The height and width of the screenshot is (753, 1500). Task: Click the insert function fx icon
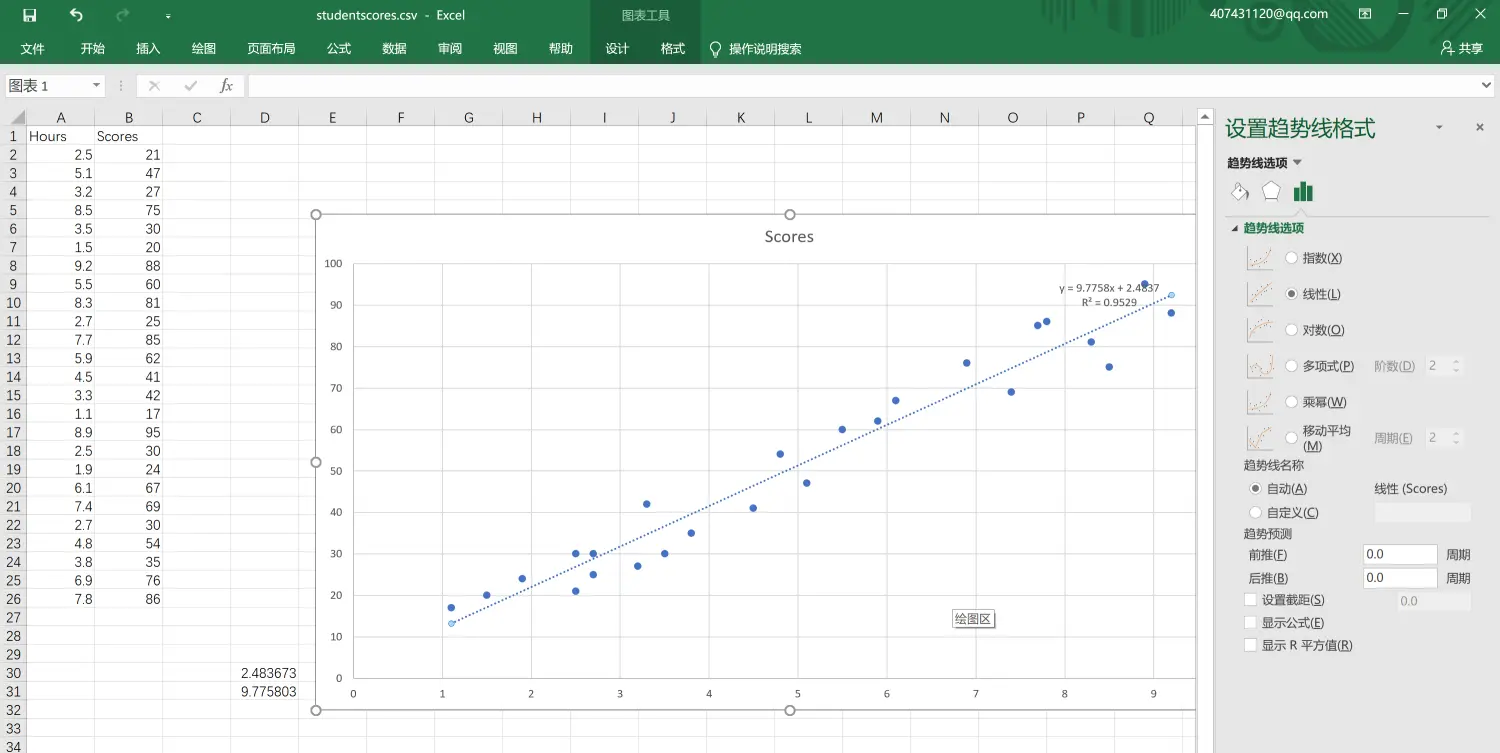click(226, 86)
